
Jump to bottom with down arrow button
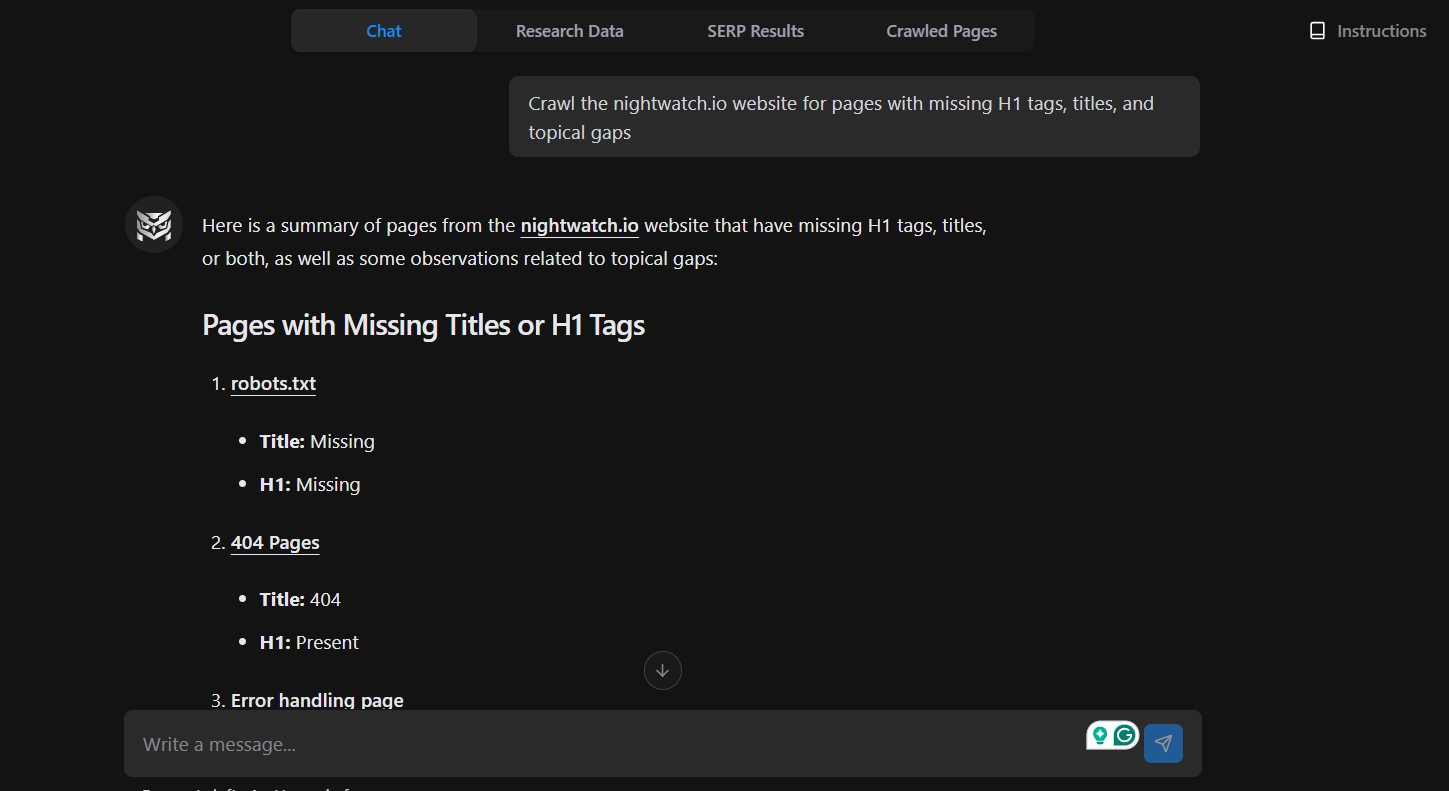(x=662, y=671)
